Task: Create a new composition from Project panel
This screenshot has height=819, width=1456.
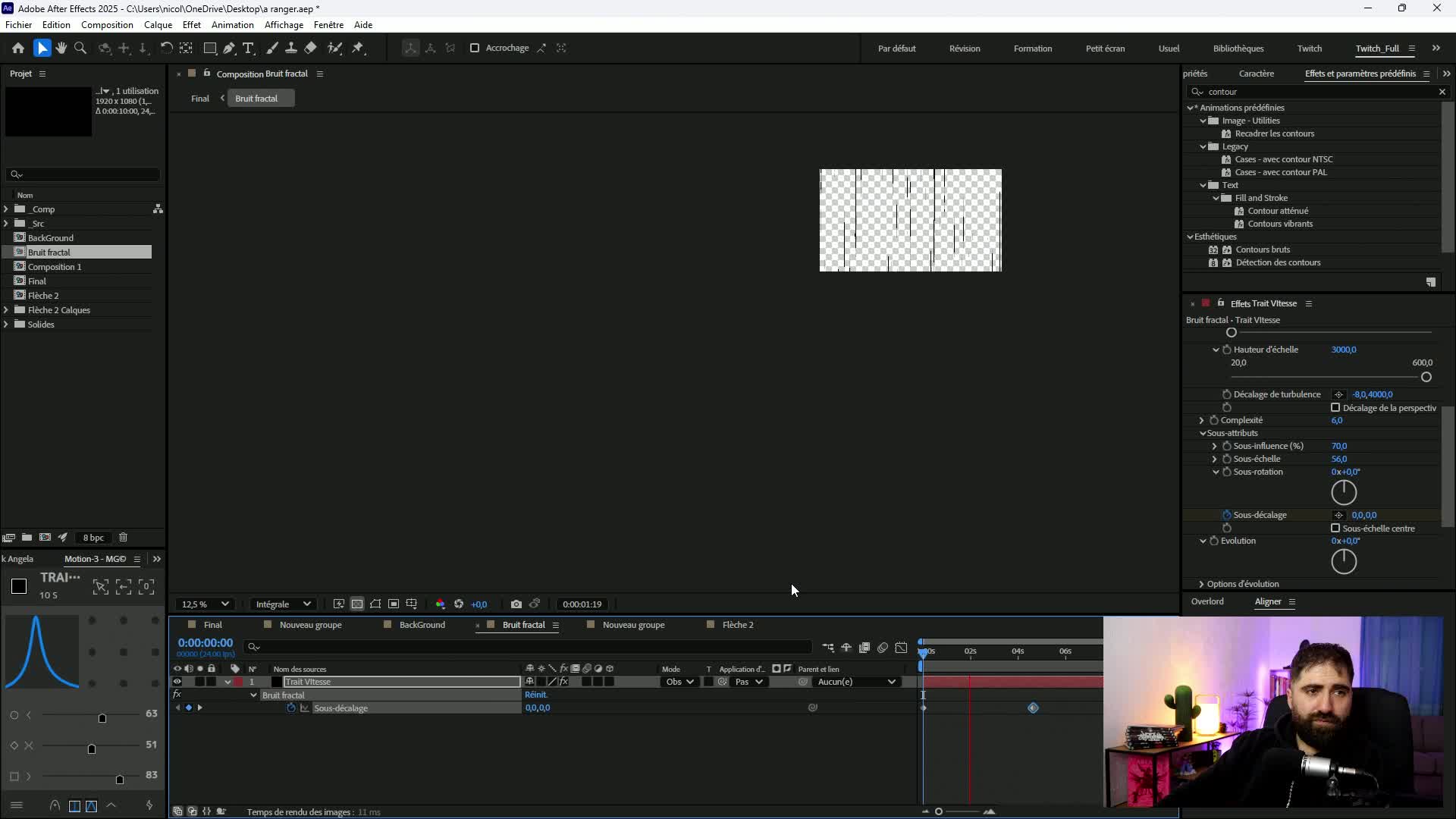Action: pos(45,538)
